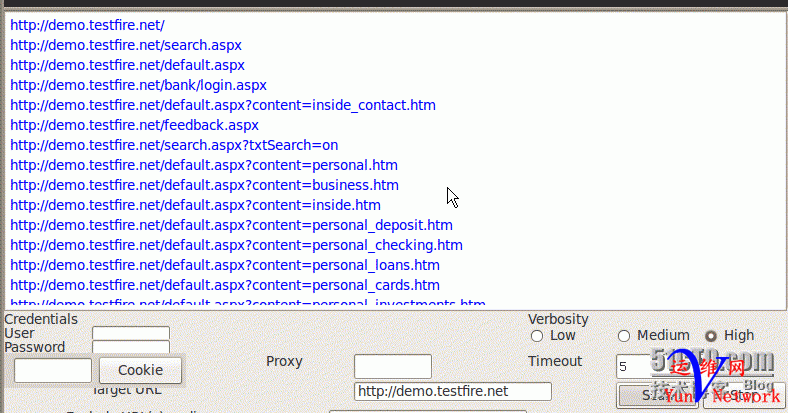Screen dimensions: 788x413
Task: Set verbosity to Low
Action: coord(537,336)
